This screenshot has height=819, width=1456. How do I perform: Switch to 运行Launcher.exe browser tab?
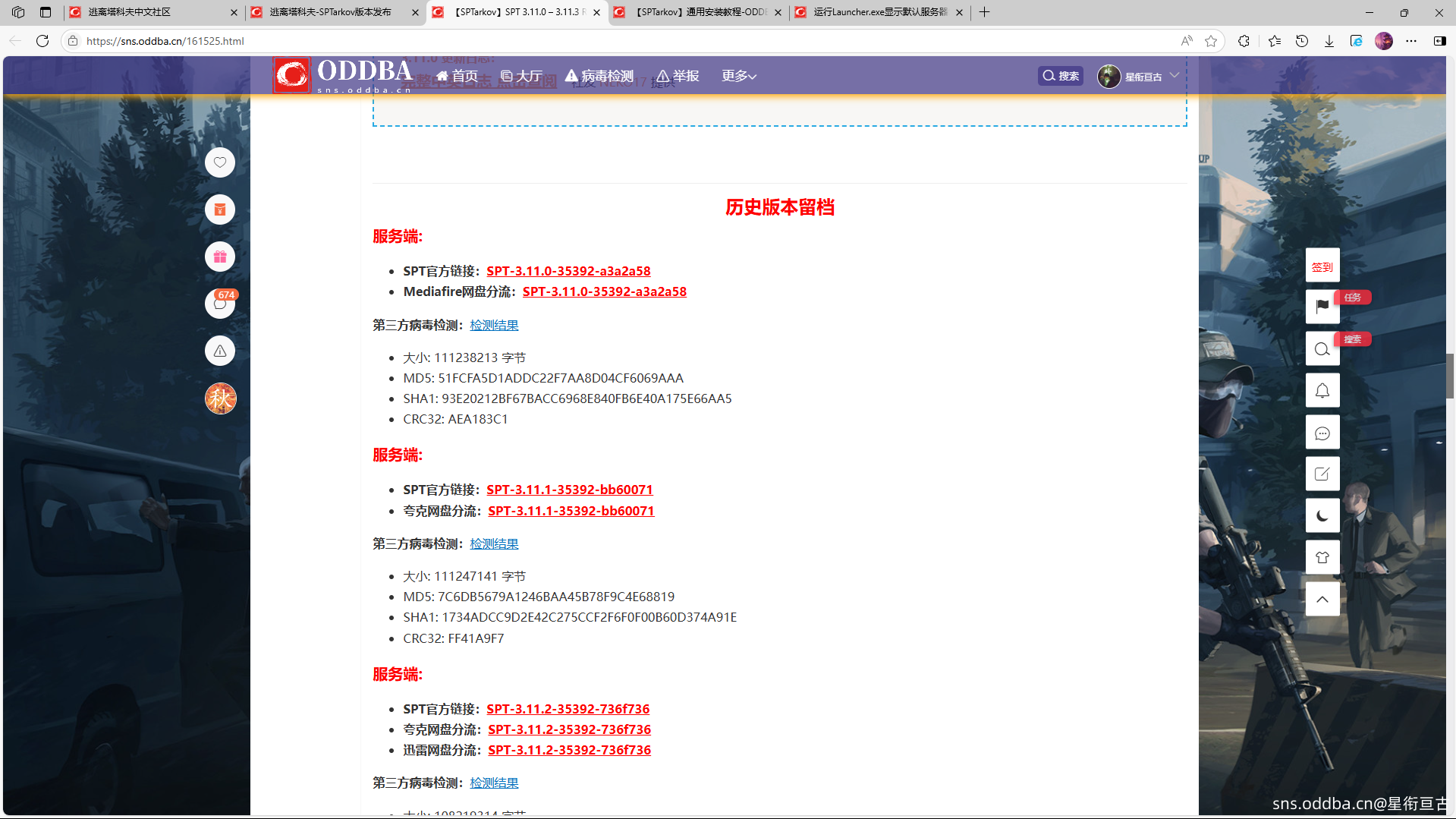point(879,12)
